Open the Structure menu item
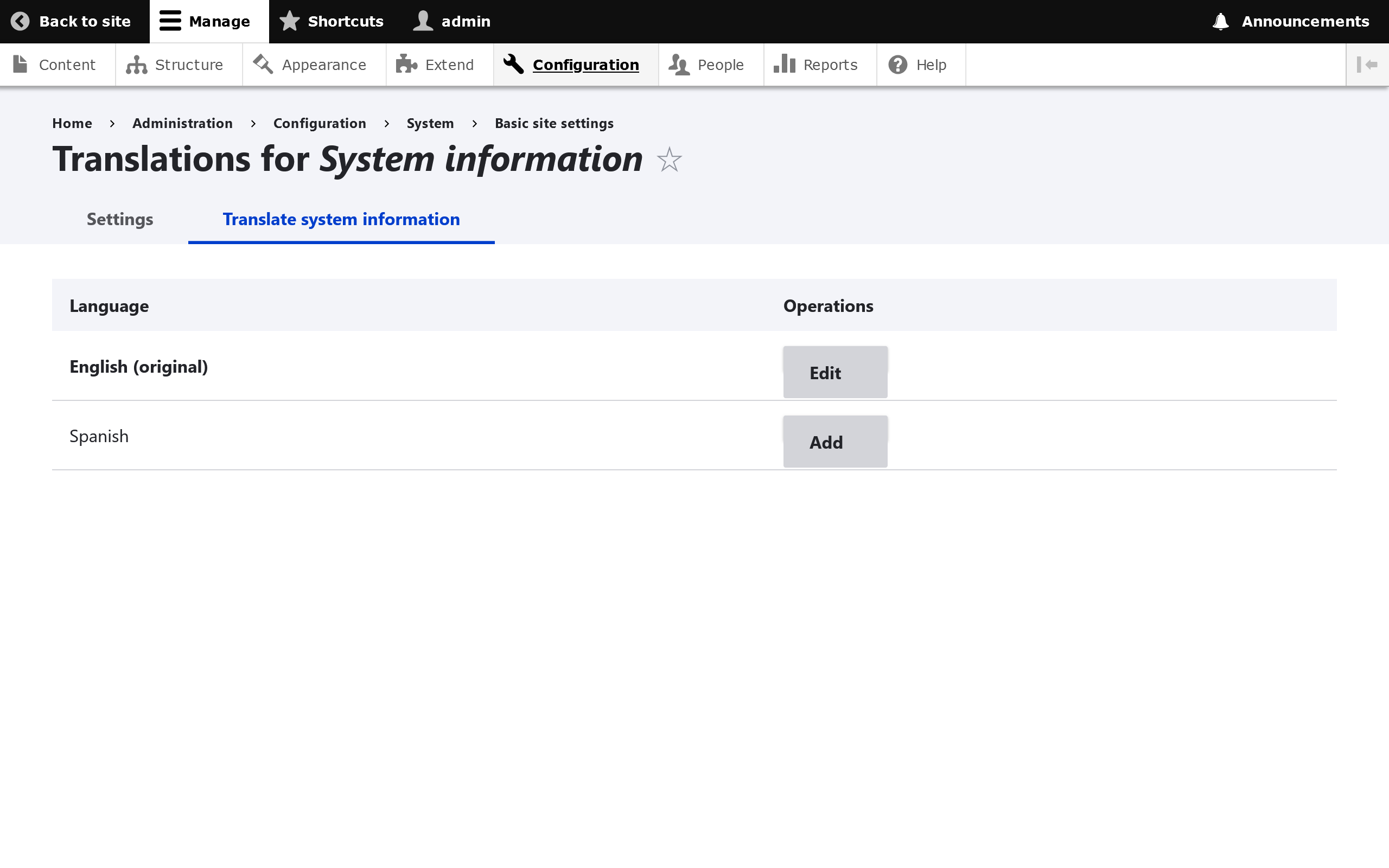The width and height of the screenshot is (1389, 868). click(179, 65)
